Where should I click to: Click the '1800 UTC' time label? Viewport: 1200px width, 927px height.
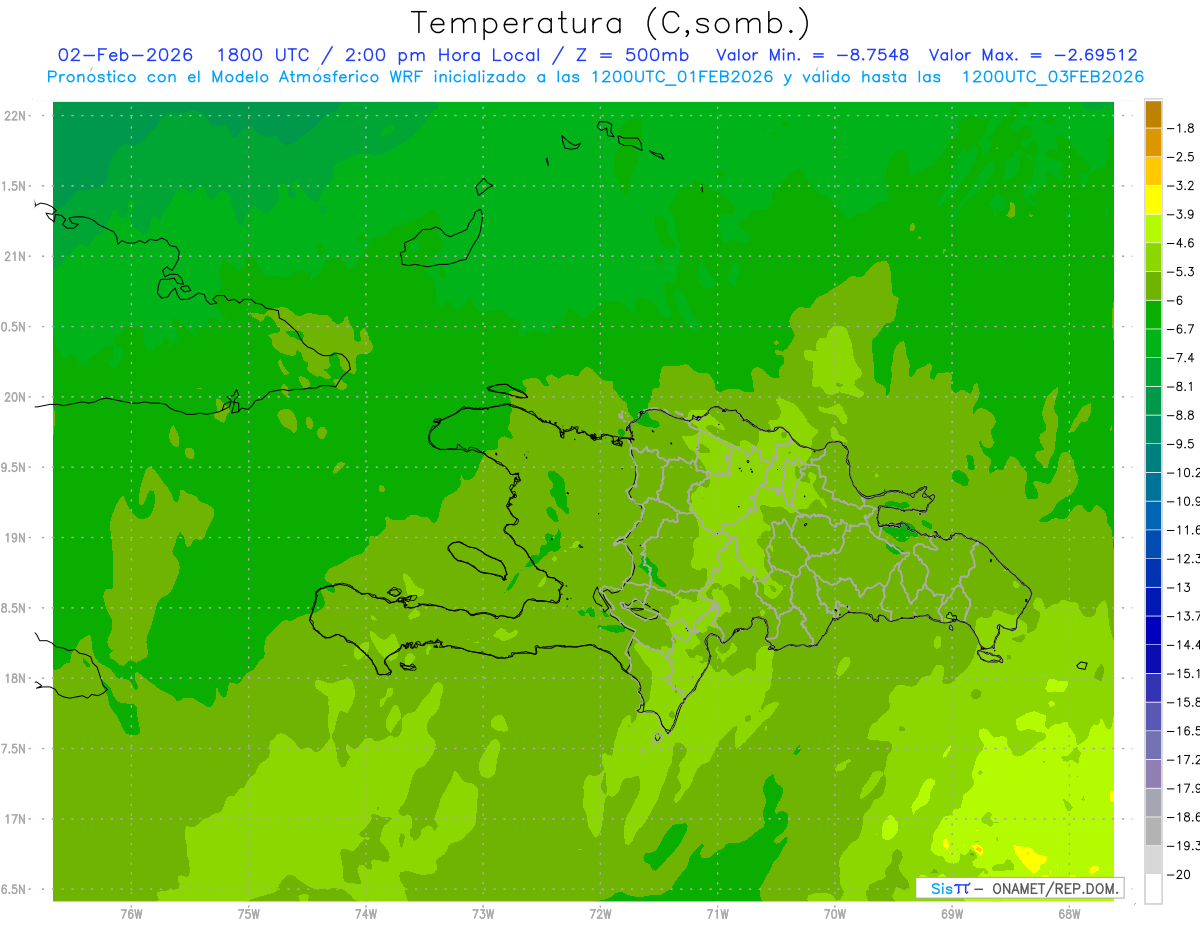pyautogui.click(x=263, y=55)
